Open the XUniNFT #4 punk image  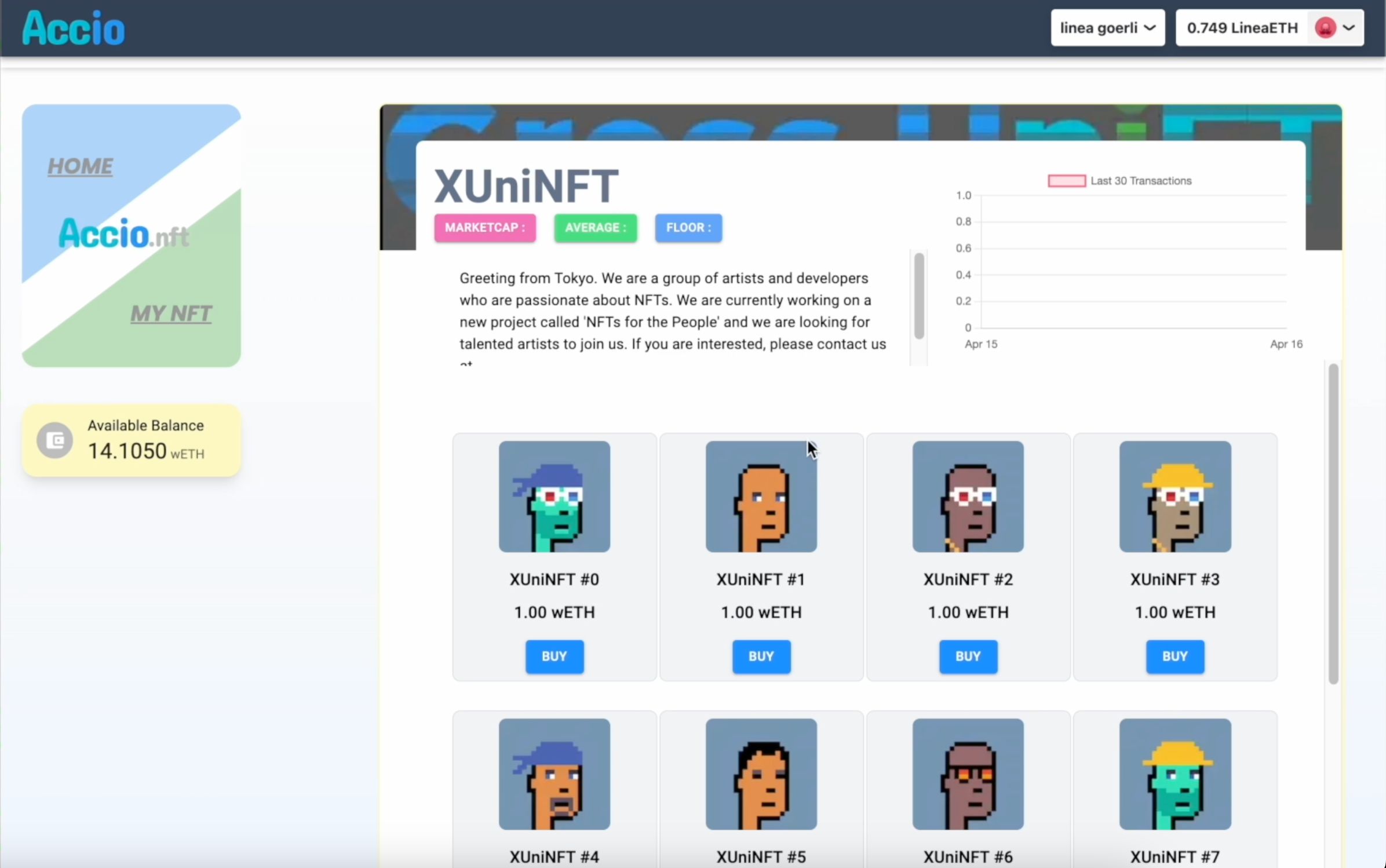[x=555, y=774]
